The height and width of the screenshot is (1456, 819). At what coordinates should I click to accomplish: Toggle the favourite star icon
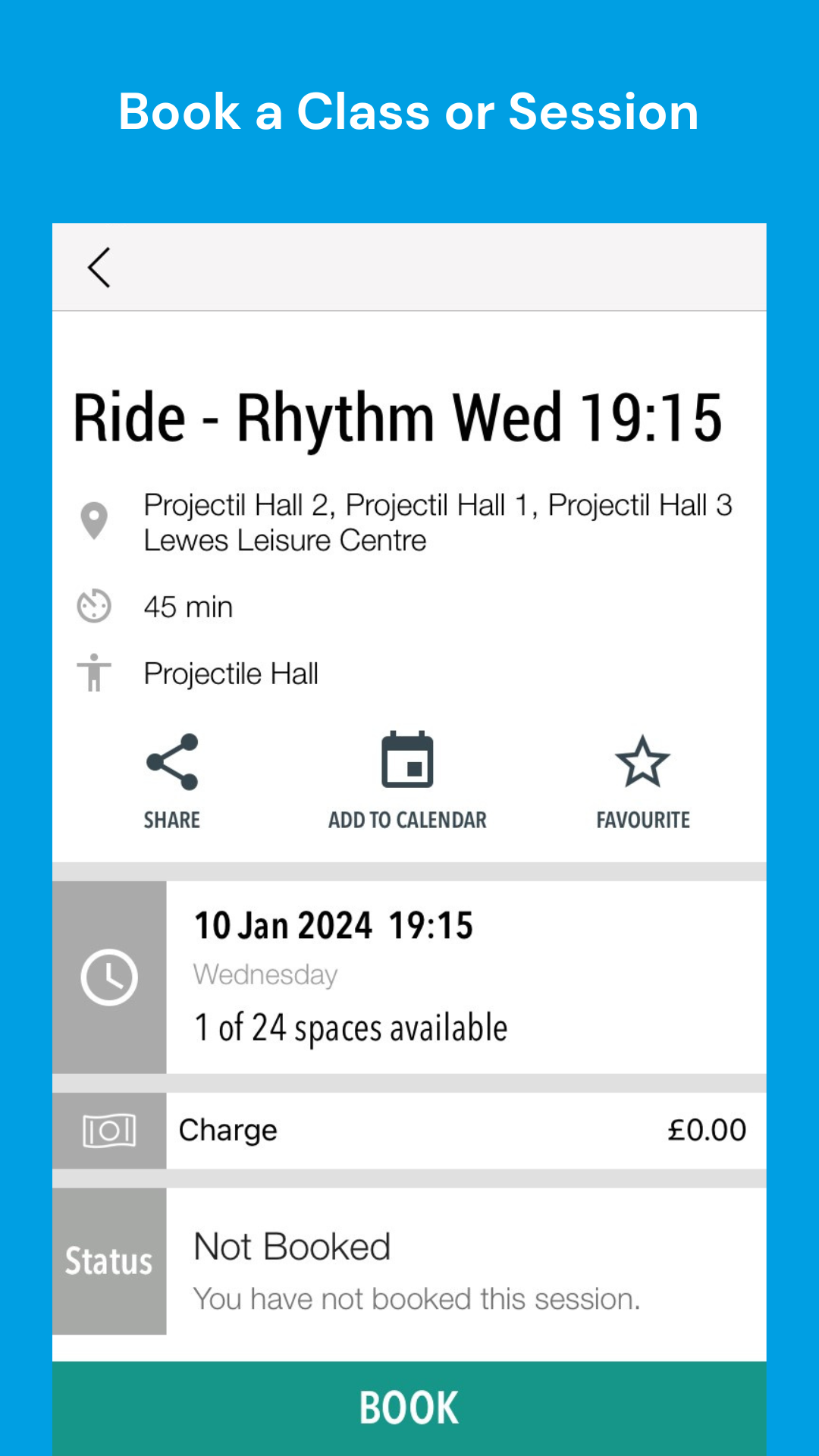[x=642, y=762]
